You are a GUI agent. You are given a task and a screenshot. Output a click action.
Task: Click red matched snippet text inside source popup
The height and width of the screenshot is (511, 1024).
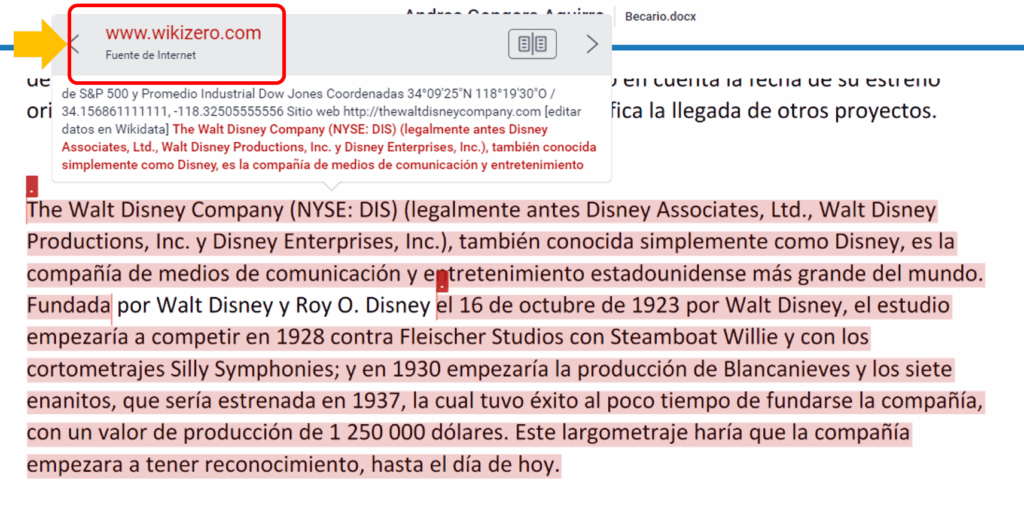pyautogui.click(x=380, y=147)
